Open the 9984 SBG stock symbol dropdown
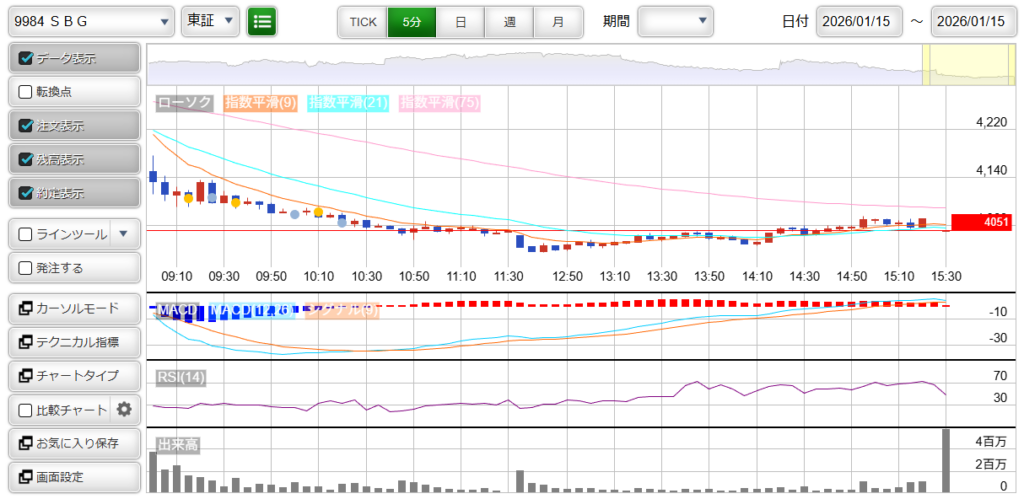The image size is (1024, 499). [x=89, y=21]
